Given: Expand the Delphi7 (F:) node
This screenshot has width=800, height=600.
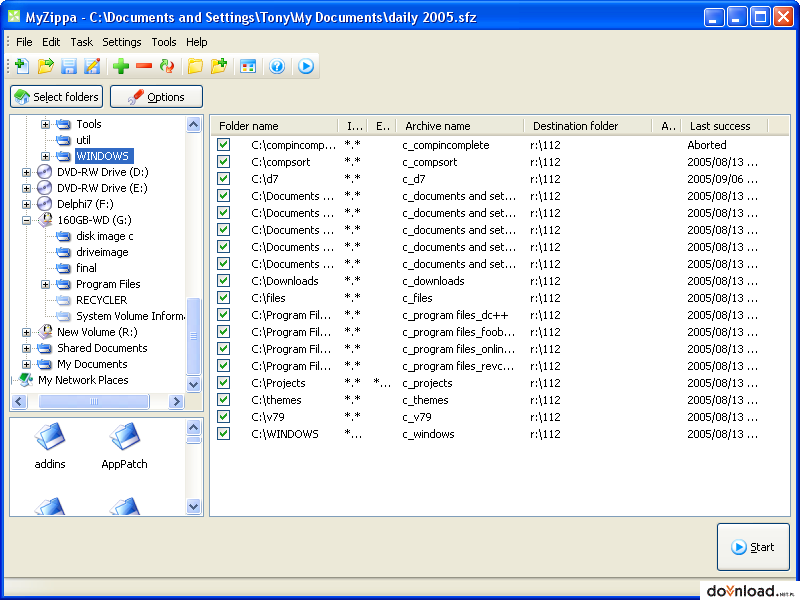Looking at the screenshot, I should click(x=27, y=204).
